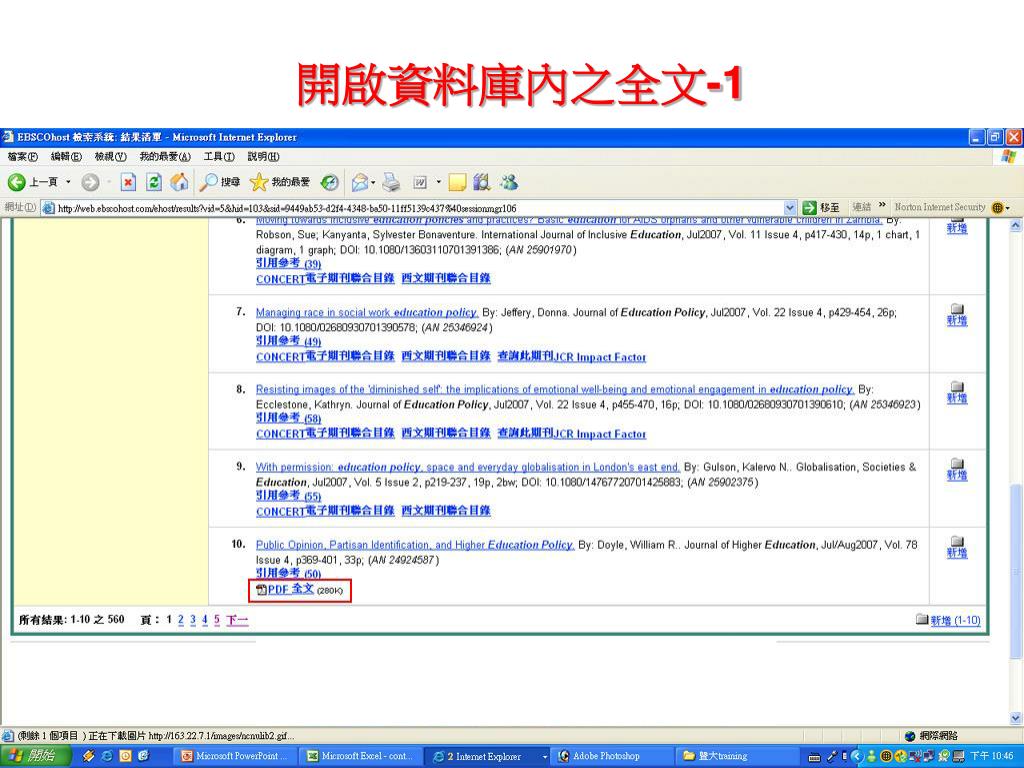The height and width of the screenshot is (768, 1024).
Task: Click the 開始 Start button
Action: coord(36,756)
